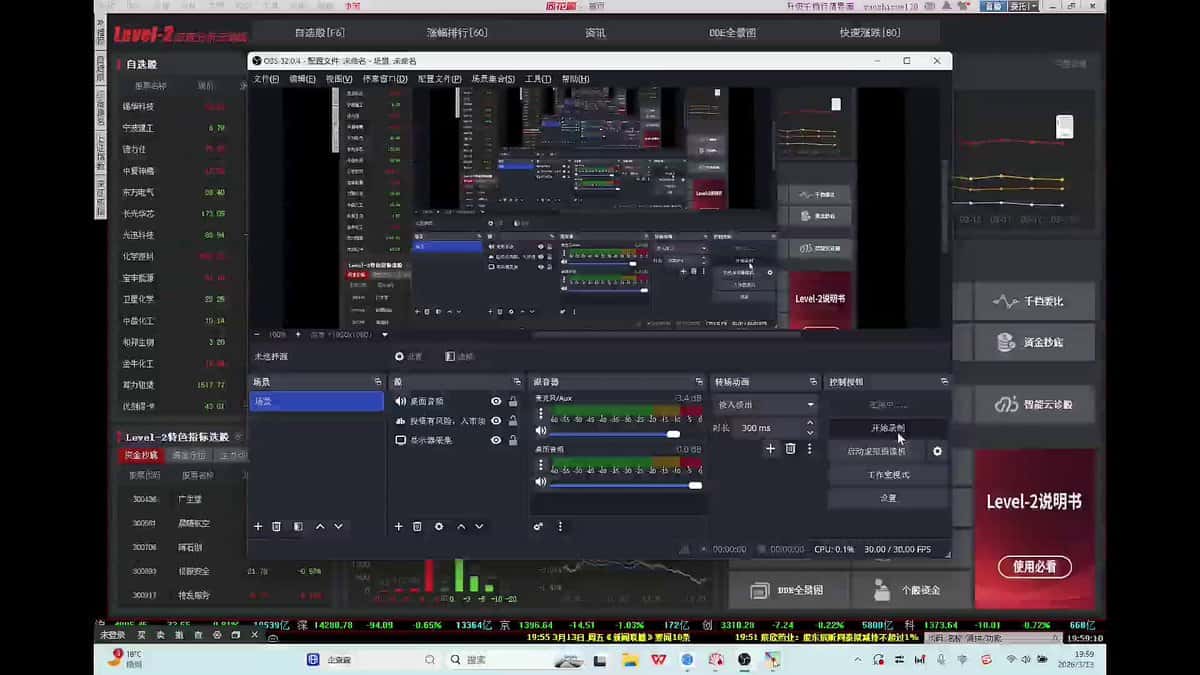Click 启动虚拟摄像机 button
The width and height of the screenshot is (1200, 675).
click(875, 452)
